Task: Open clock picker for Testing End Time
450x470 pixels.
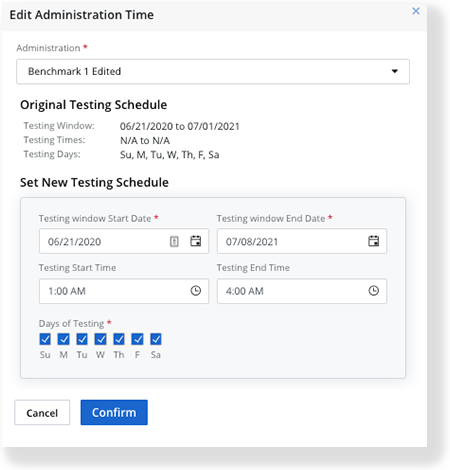Action: point(373,291)
